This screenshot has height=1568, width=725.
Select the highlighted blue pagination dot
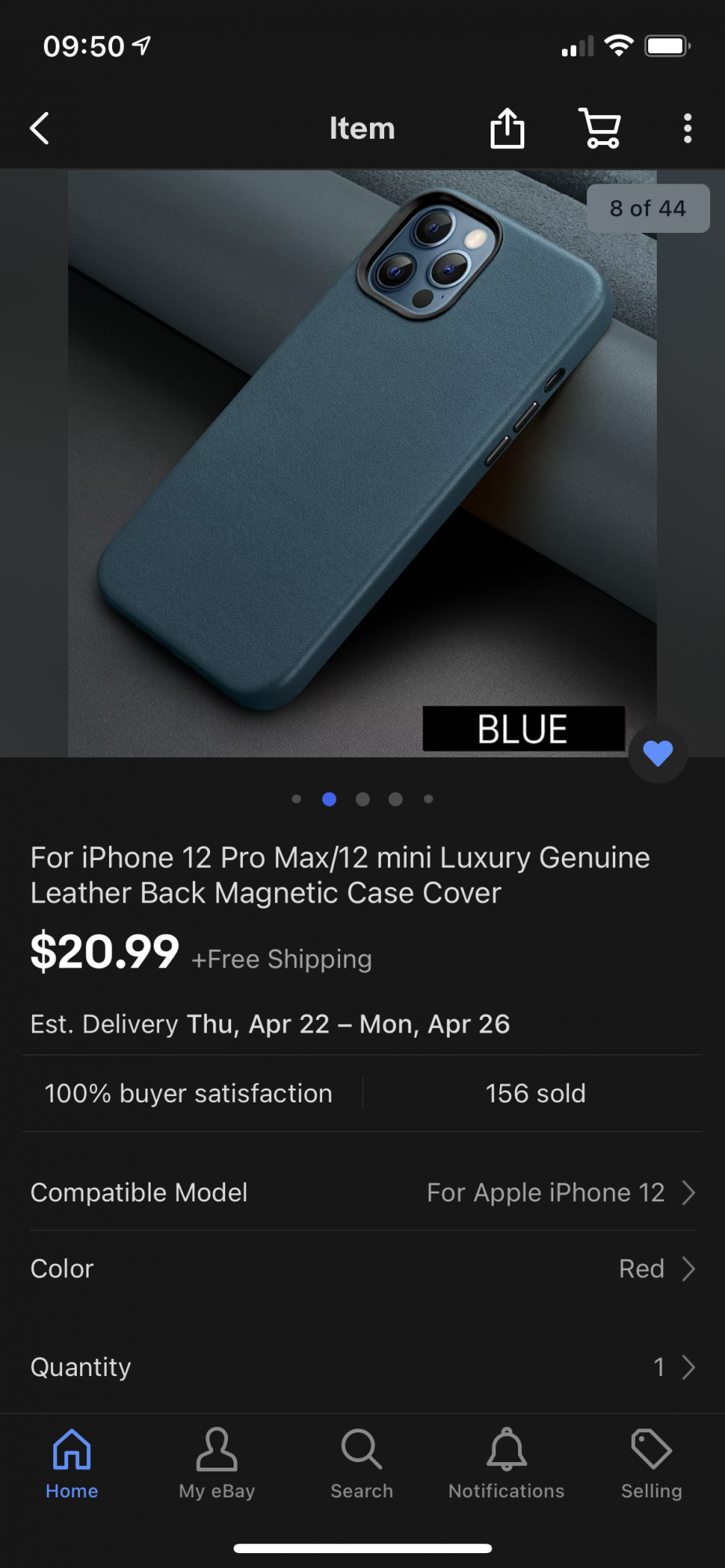pyautogui.click(x=329, y=799)
